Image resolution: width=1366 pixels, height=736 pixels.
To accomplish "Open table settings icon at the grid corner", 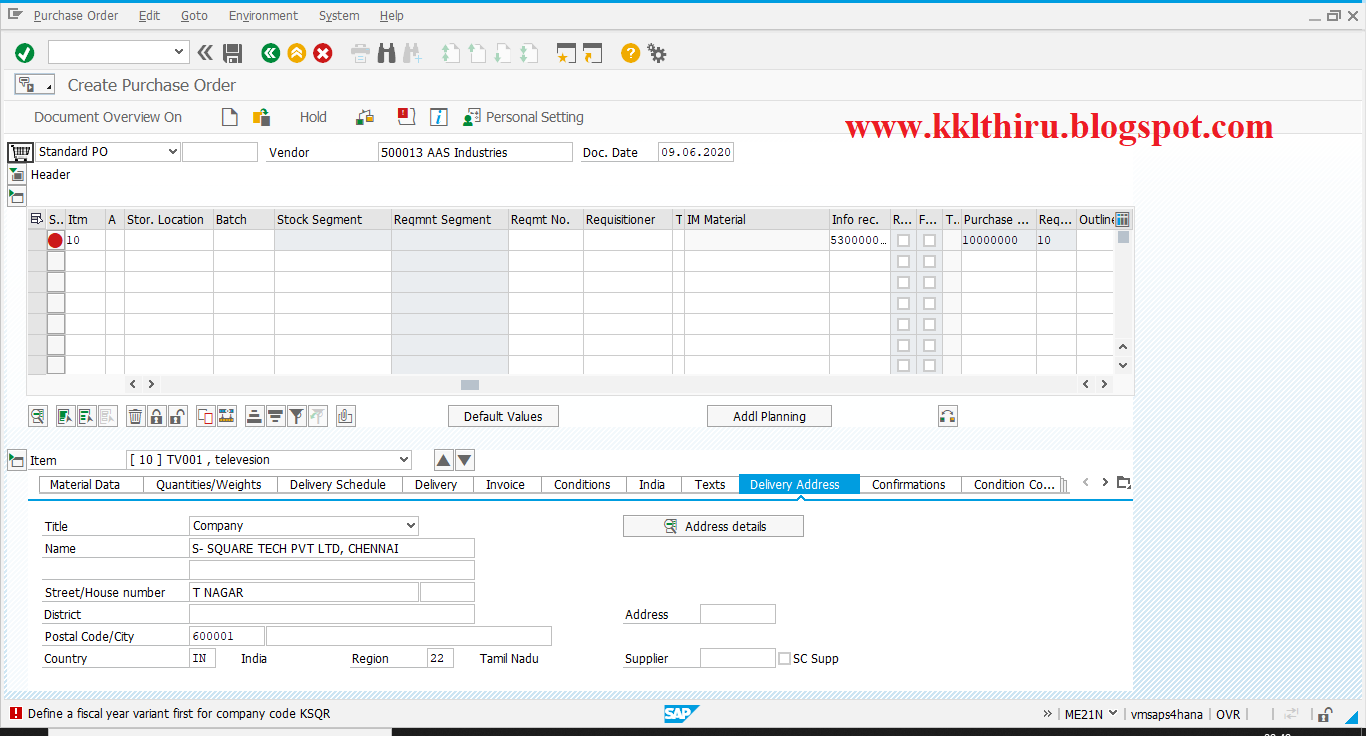I will 1122,219.
